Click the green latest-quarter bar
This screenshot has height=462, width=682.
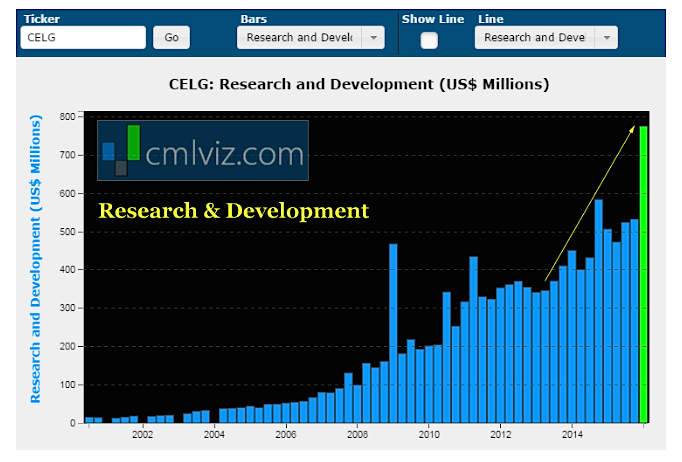[x=643, y=275]
